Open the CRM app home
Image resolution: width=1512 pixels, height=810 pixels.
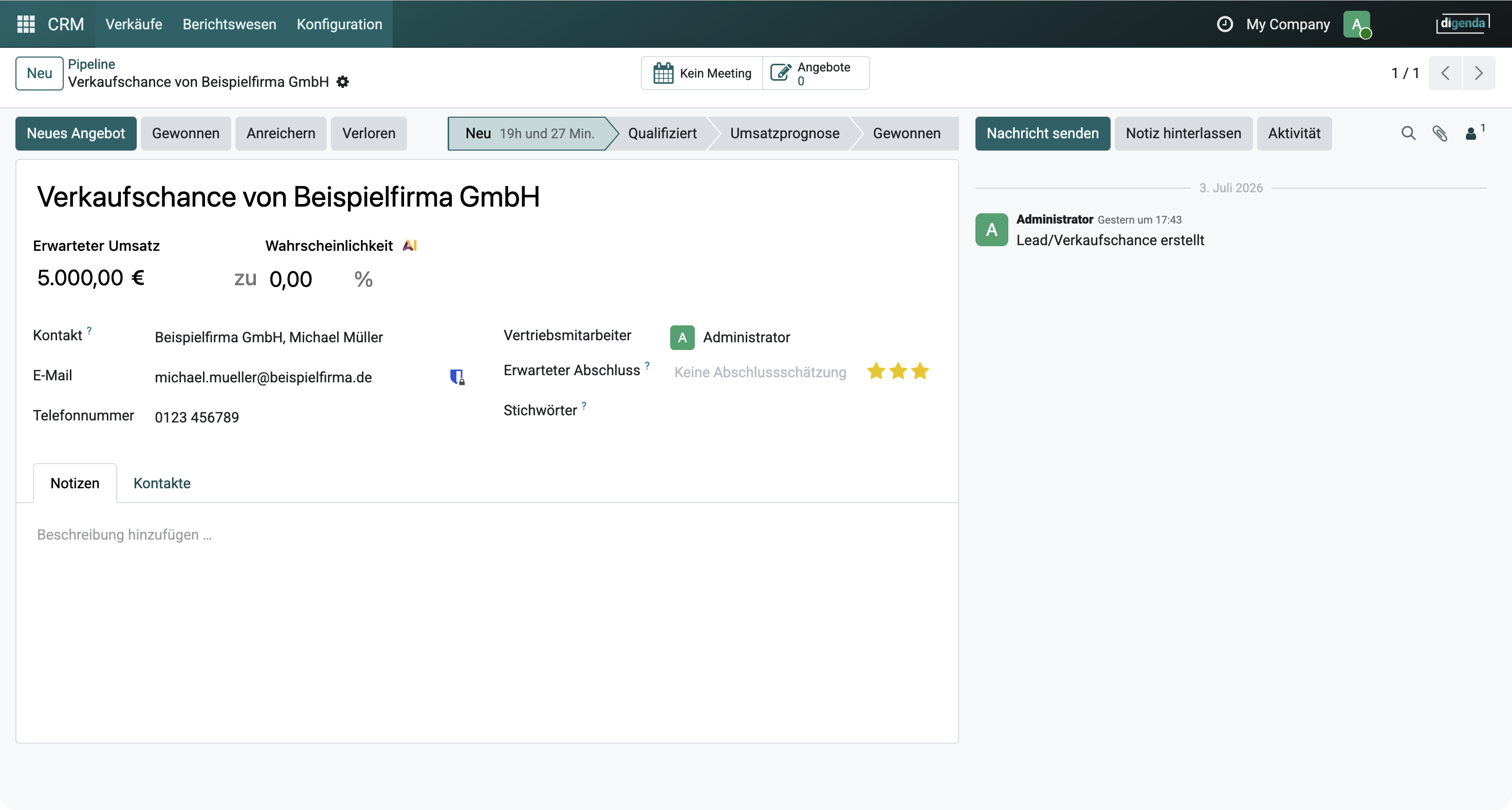[x=66, y=24]
